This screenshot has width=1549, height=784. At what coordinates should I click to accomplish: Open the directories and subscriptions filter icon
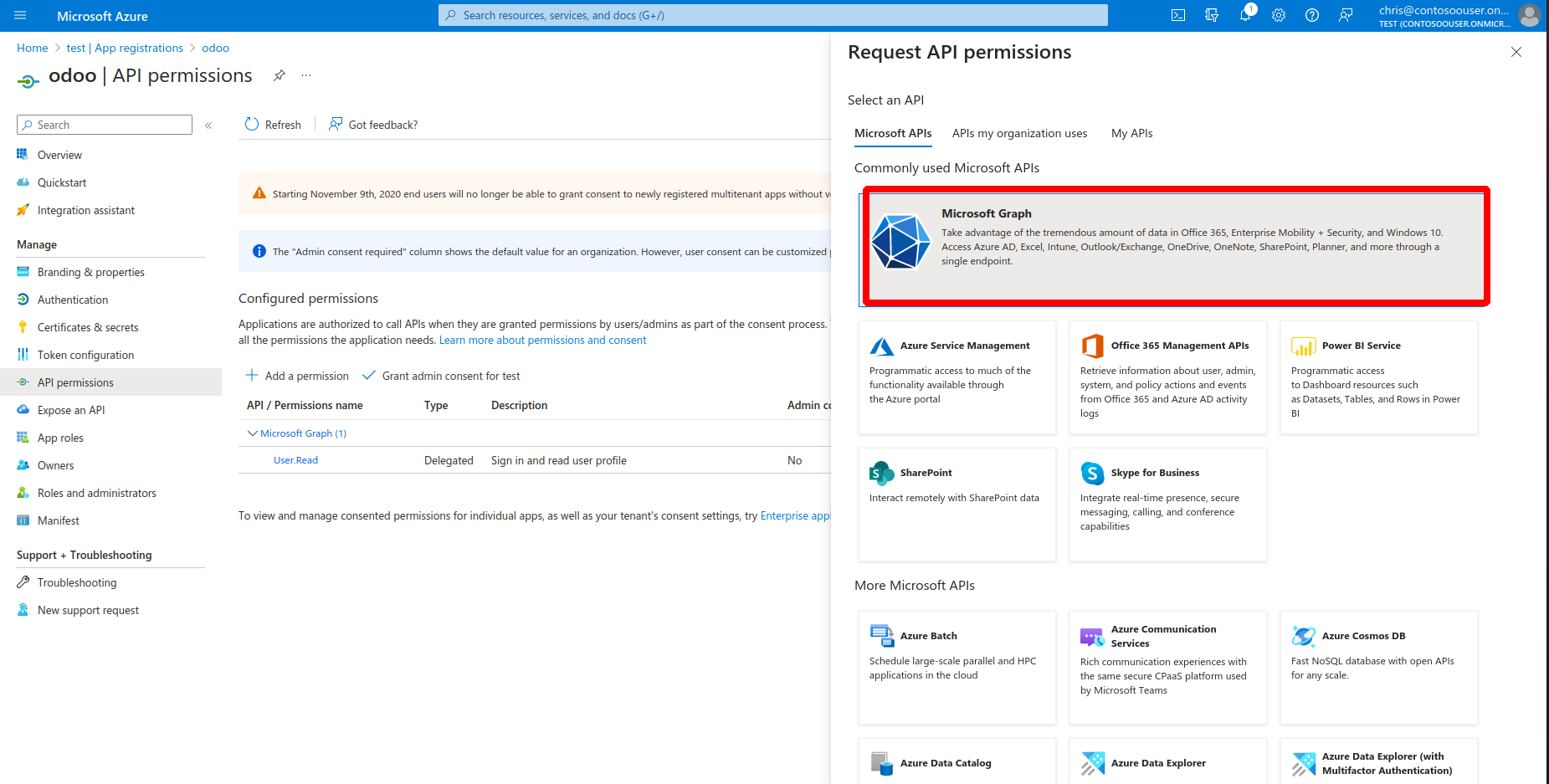(x=1212, y=15)
